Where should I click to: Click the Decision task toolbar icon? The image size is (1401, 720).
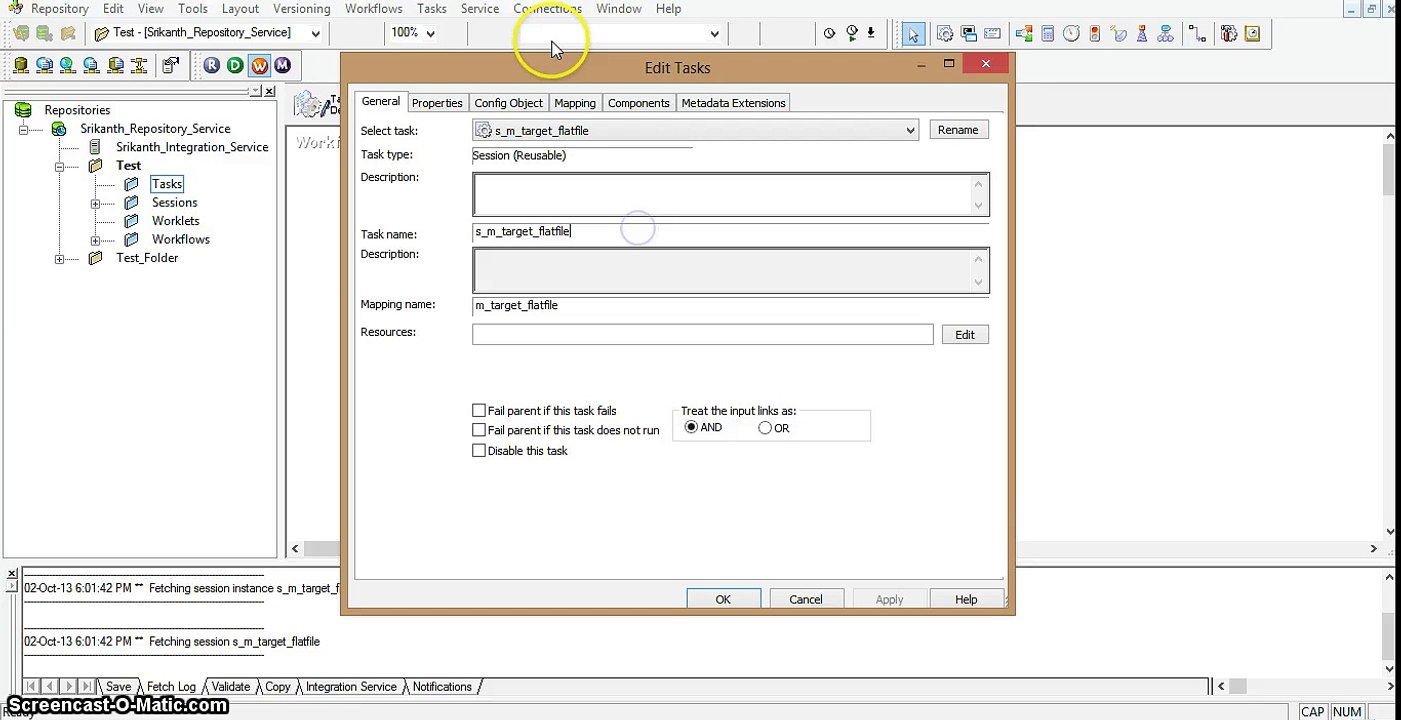point(1024,34)
